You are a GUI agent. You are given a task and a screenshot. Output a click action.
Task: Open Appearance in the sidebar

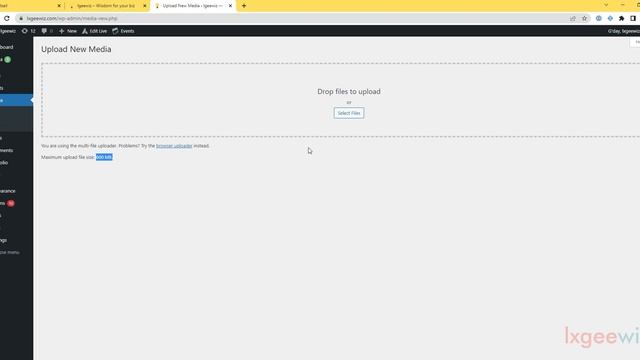coord(8,191)
